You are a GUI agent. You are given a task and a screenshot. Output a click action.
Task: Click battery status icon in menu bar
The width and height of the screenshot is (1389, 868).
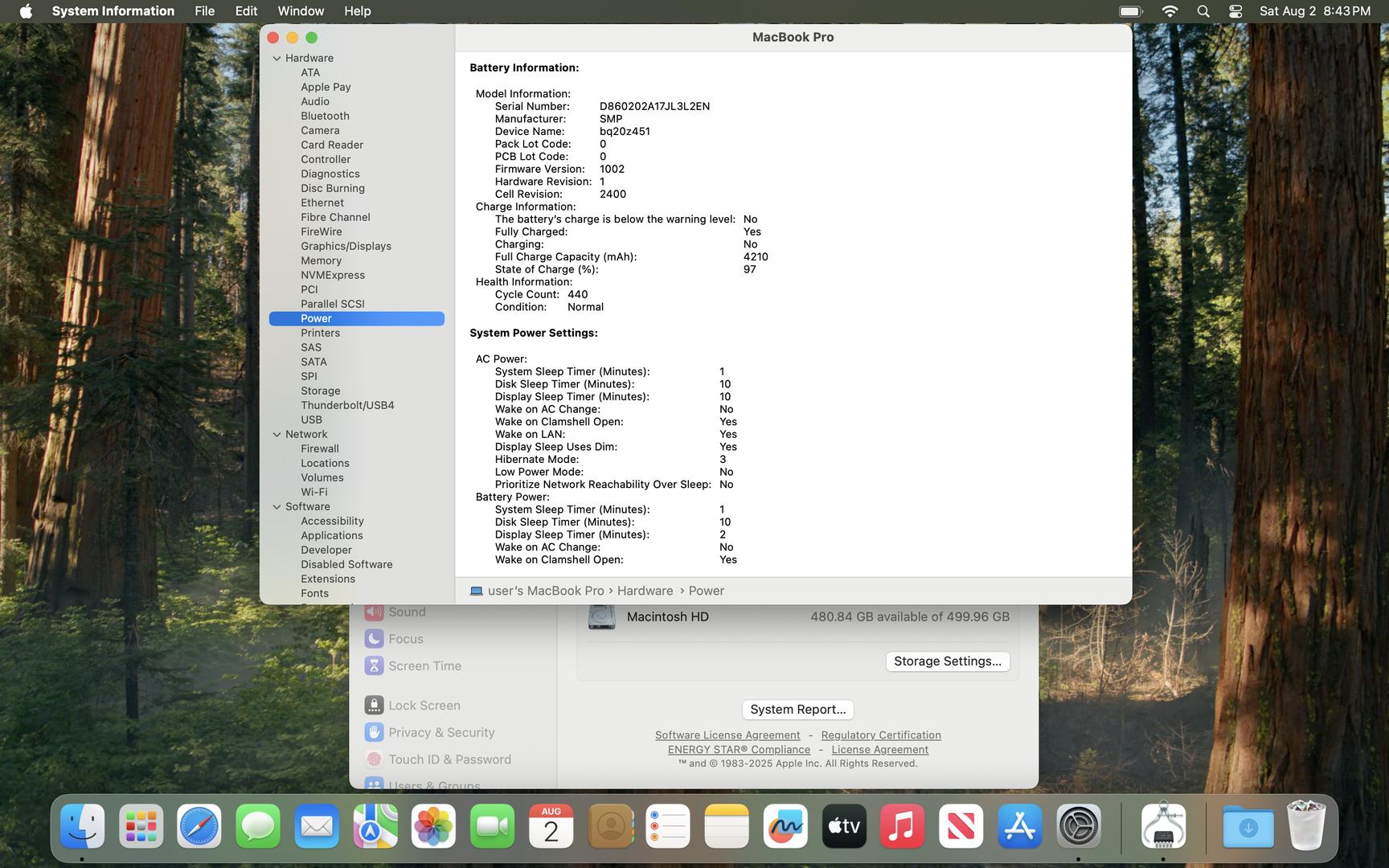1131,11
